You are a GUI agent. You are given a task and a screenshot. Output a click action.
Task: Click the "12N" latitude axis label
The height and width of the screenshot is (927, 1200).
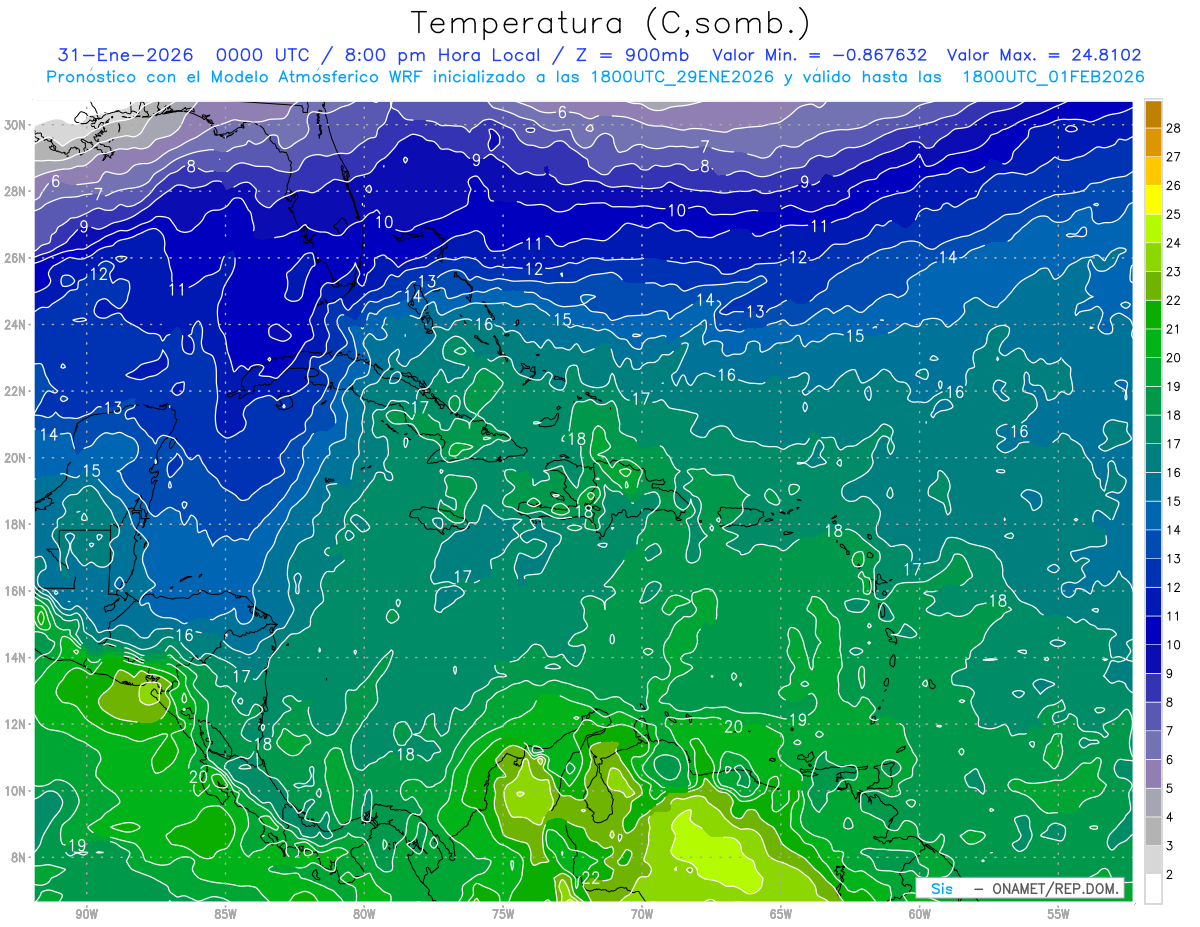(15, 724)
